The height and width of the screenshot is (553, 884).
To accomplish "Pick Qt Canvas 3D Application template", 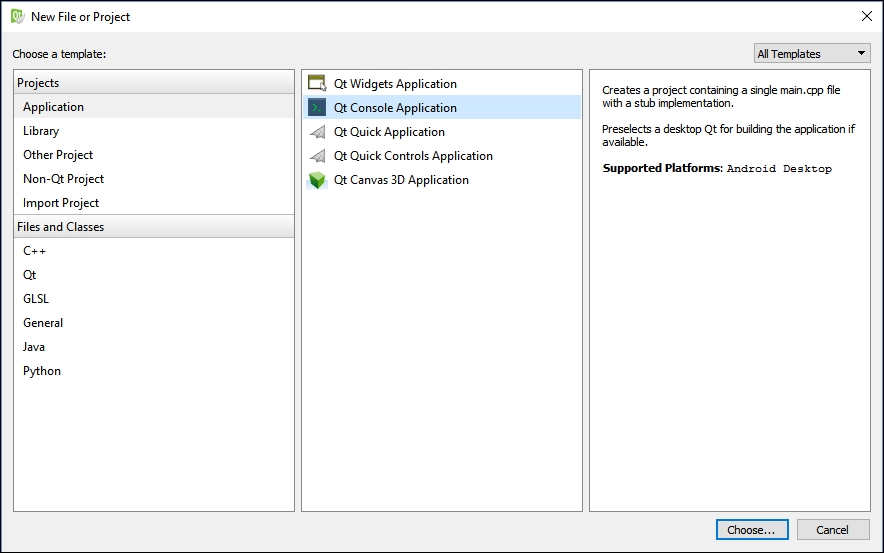I will click(x=441, y=180).
